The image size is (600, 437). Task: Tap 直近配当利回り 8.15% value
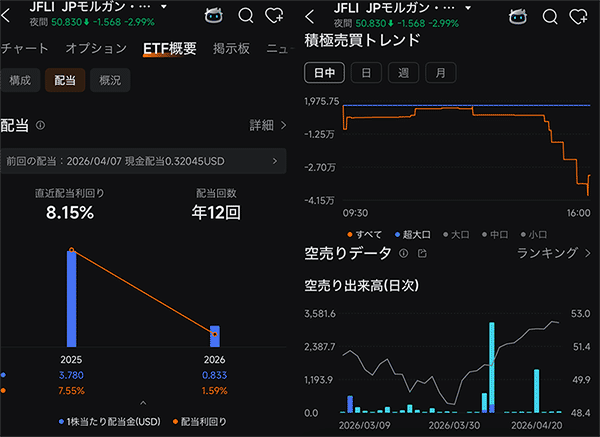coord(70,212)
